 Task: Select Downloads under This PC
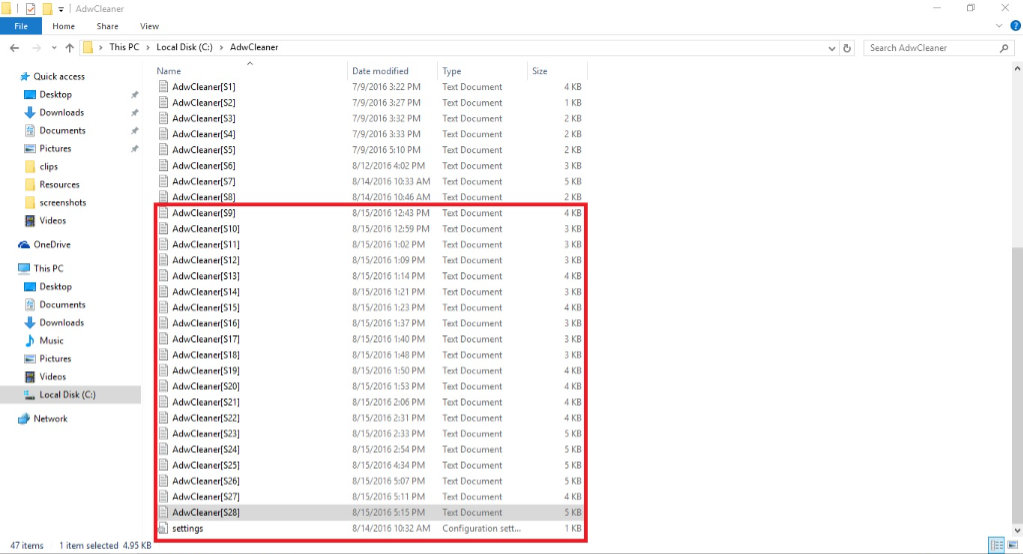[x=61, y=322]
